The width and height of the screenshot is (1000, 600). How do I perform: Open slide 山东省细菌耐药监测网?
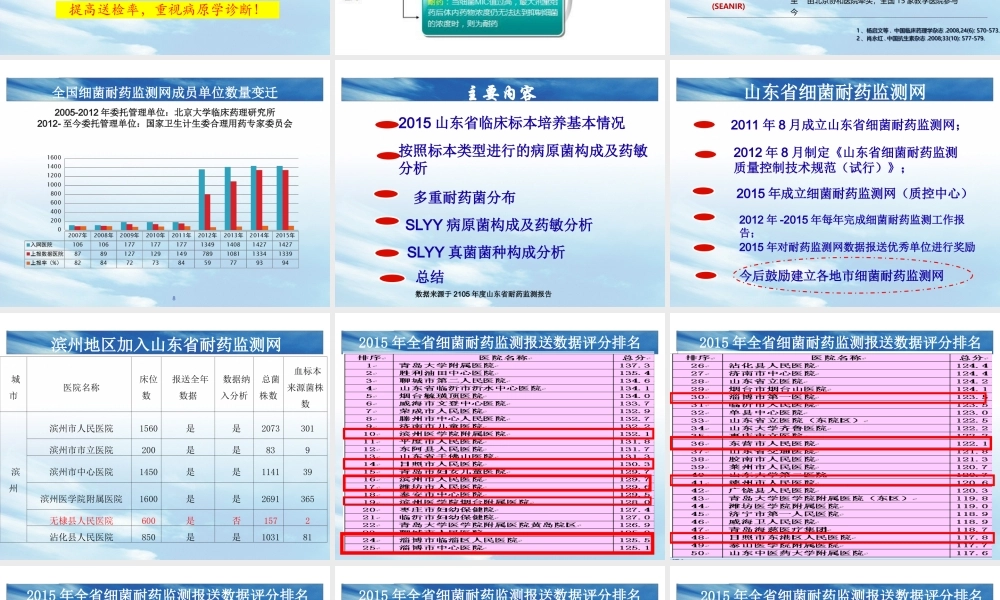pyautogui.click(x=836, y=91)
